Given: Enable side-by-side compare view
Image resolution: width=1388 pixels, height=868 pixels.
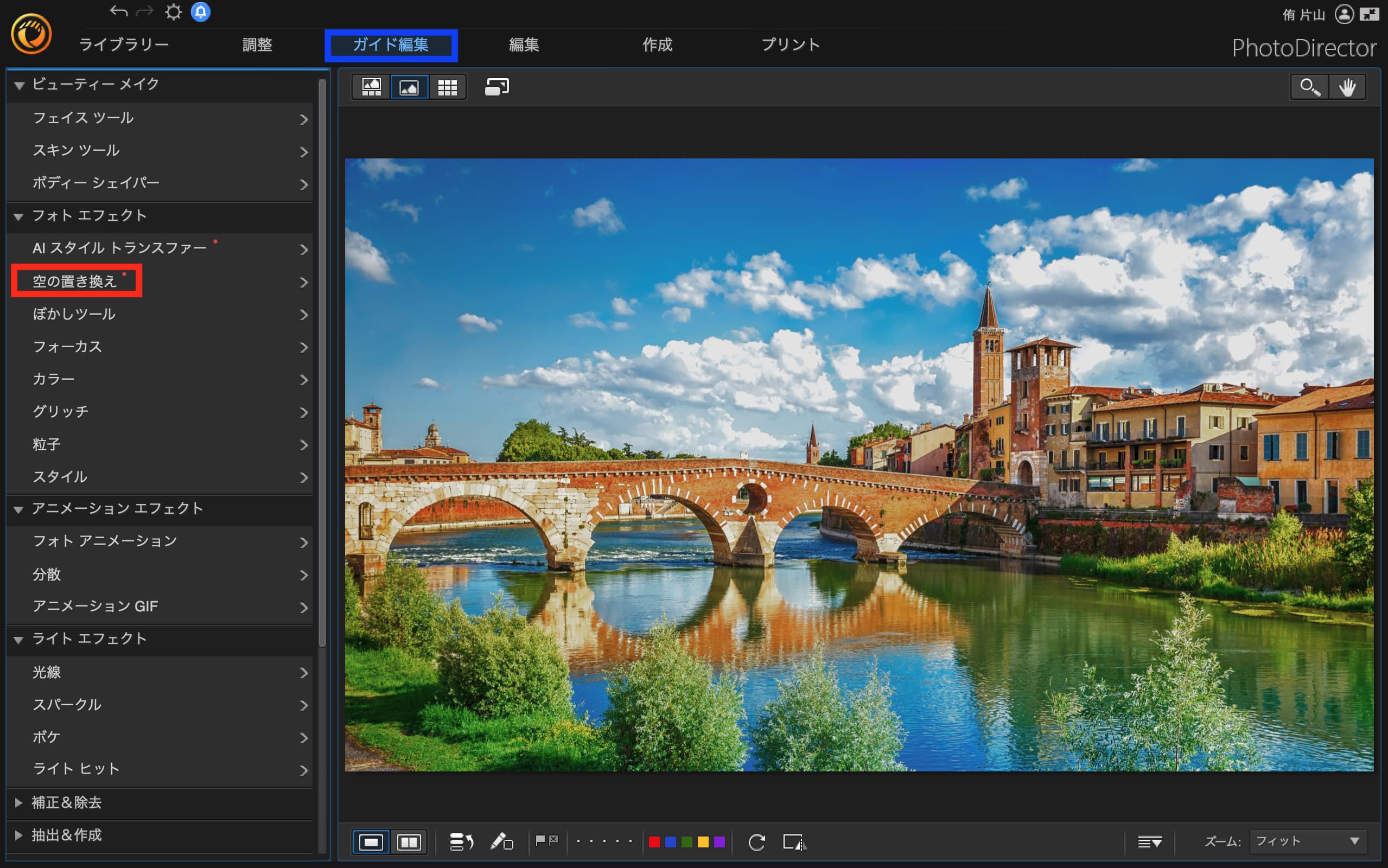Looking at the screenshot, I should point(409,842).
